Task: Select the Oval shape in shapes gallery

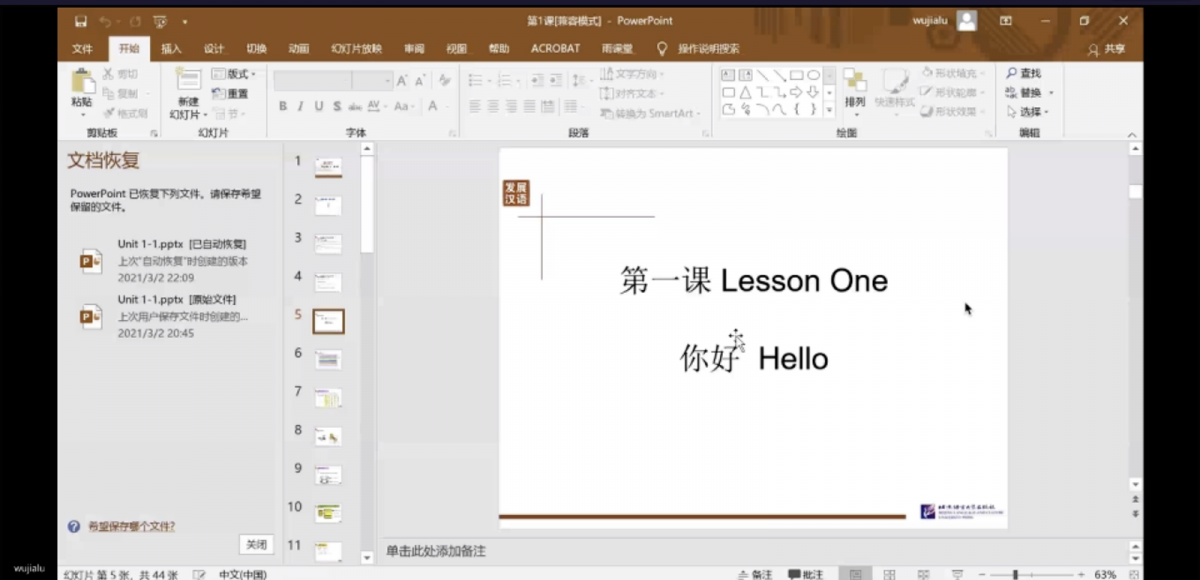Action: click(x=814, y=75)
